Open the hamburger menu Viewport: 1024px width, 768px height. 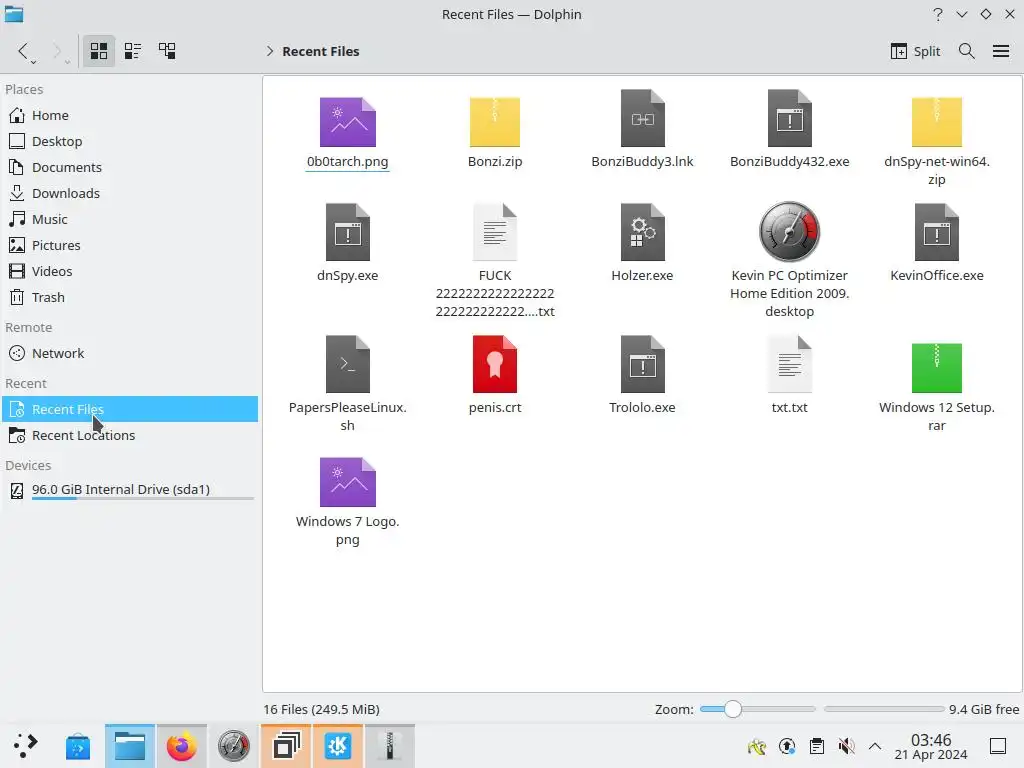pyautogui.click(x=1001, y=51)
